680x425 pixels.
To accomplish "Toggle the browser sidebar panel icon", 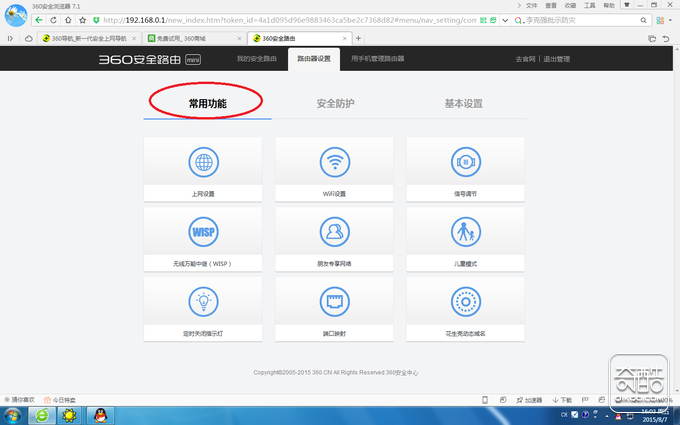I will pos(10,39).
